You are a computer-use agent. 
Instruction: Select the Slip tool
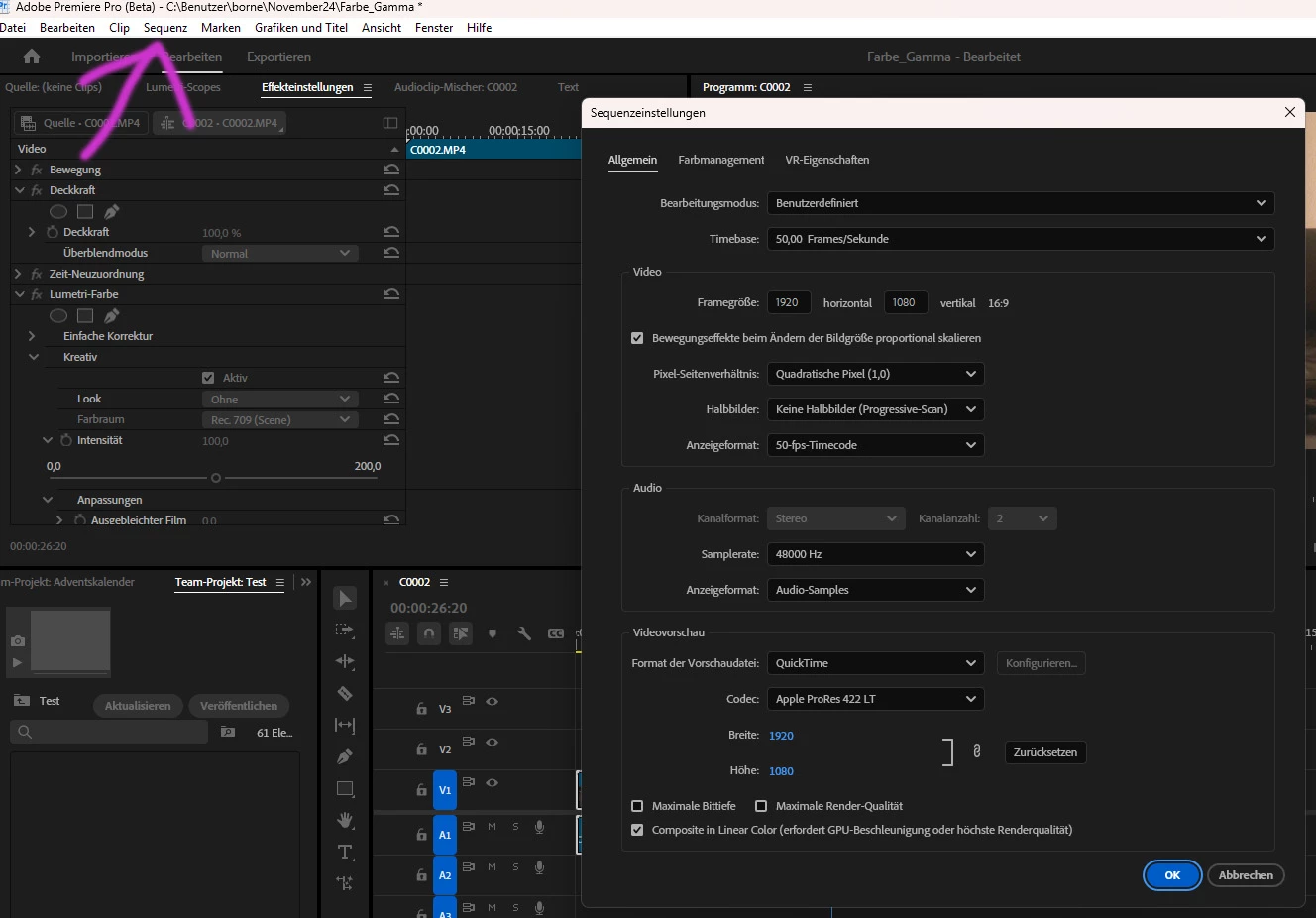[345, 725]
